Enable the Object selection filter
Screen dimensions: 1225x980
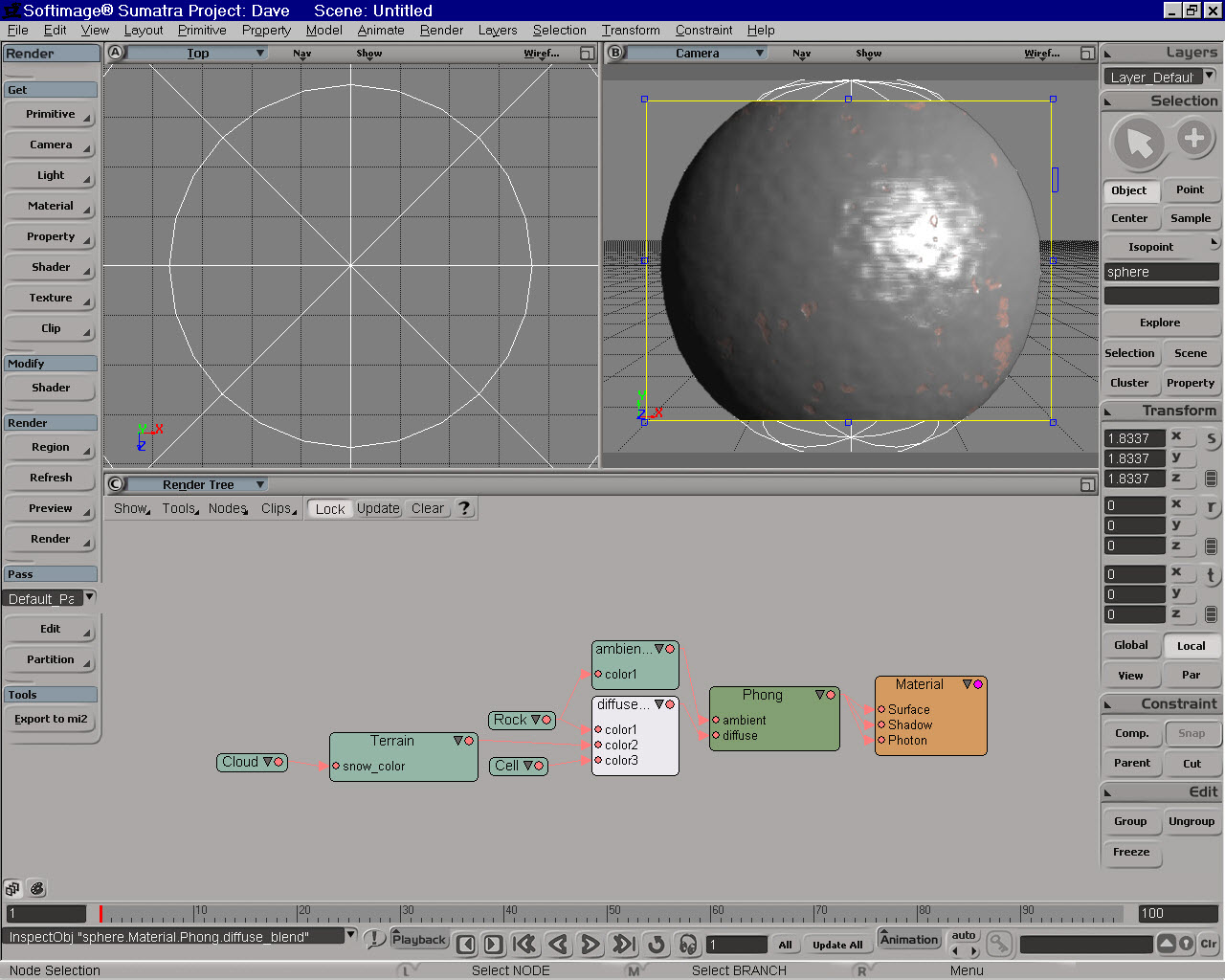1129,190
